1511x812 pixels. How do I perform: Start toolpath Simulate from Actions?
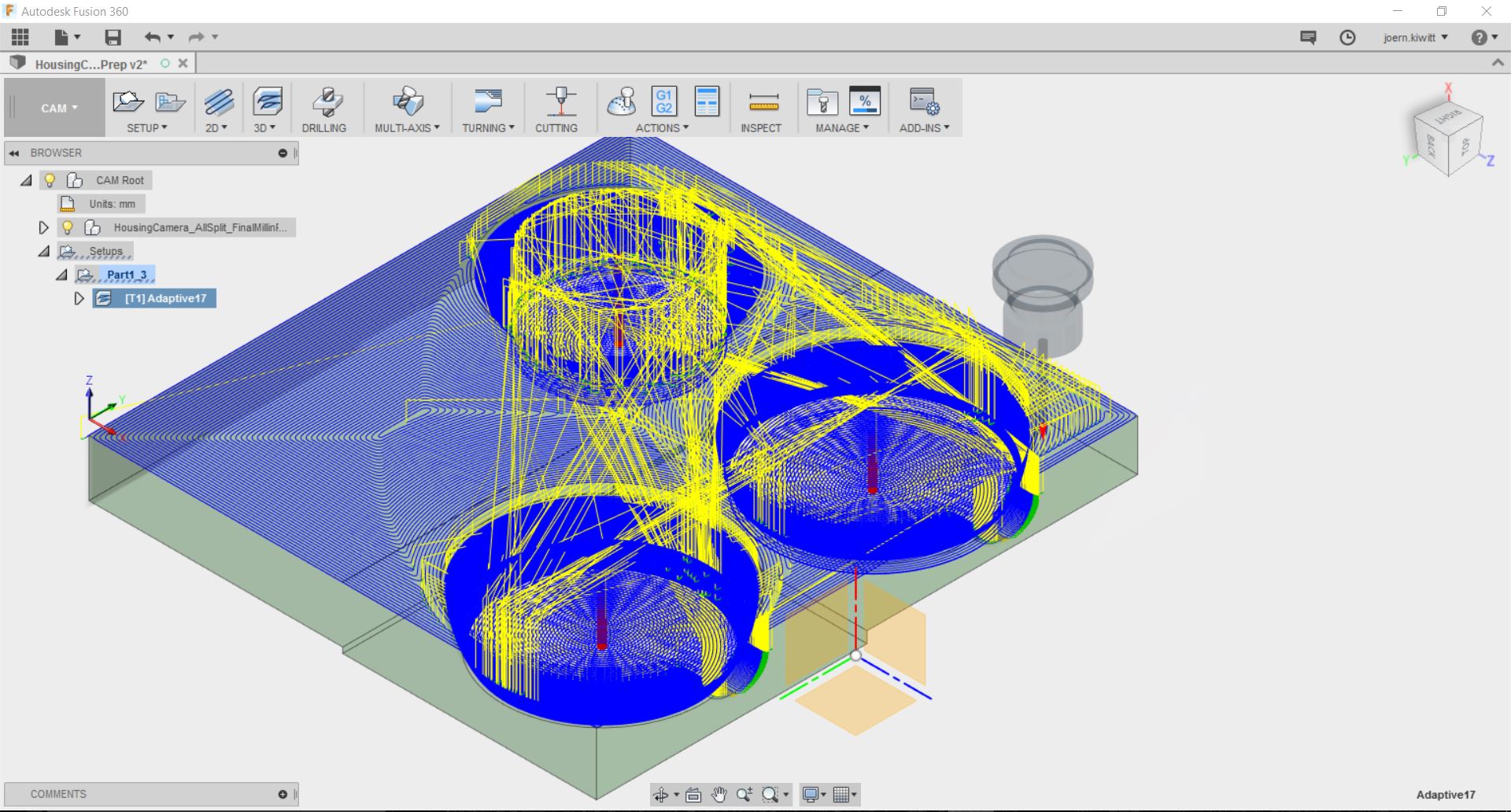(x=622, y=101)
